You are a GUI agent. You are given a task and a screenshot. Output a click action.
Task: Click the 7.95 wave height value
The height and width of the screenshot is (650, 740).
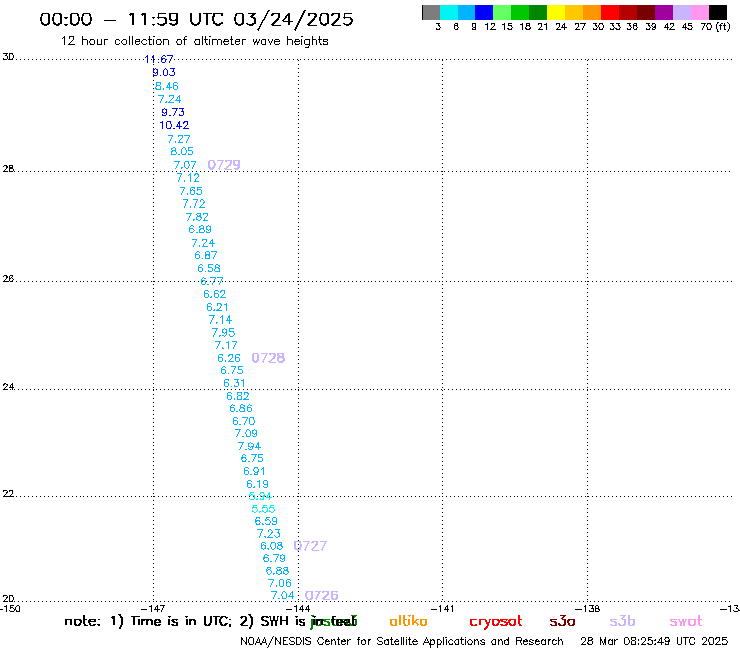223,332
